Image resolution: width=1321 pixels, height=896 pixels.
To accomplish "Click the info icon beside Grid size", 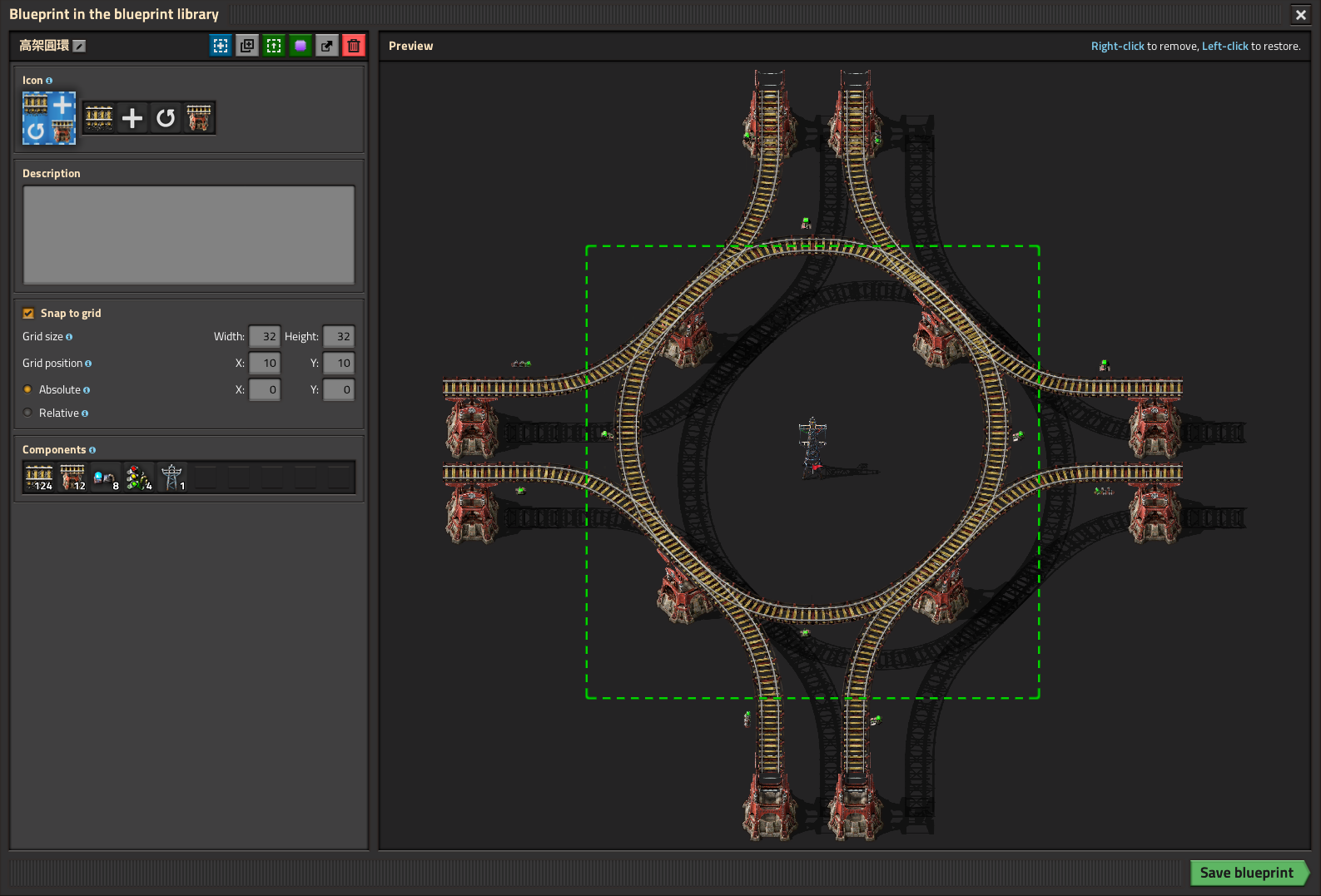I will pos(69,337).
